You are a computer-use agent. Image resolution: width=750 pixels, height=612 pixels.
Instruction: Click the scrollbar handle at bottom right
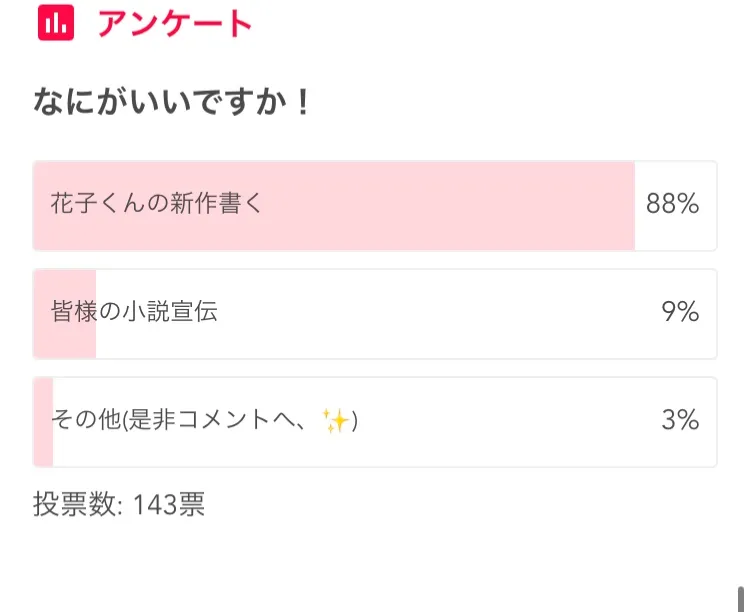741,597
